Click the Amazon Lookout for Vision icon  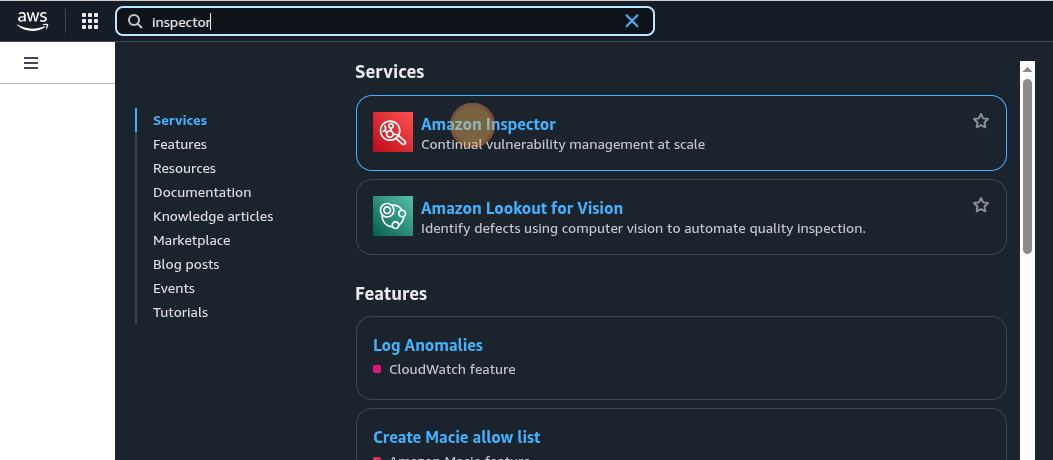click(393, 216)
